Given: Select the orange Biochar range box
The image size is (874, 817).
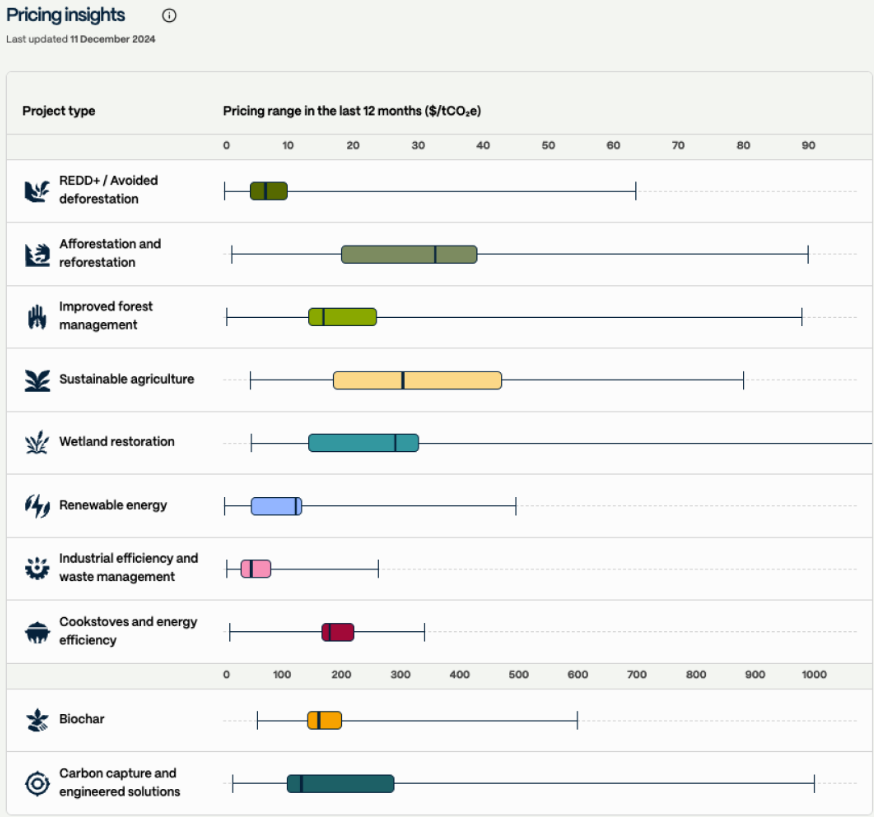Looking at the screenshot, I should point(324,720).
